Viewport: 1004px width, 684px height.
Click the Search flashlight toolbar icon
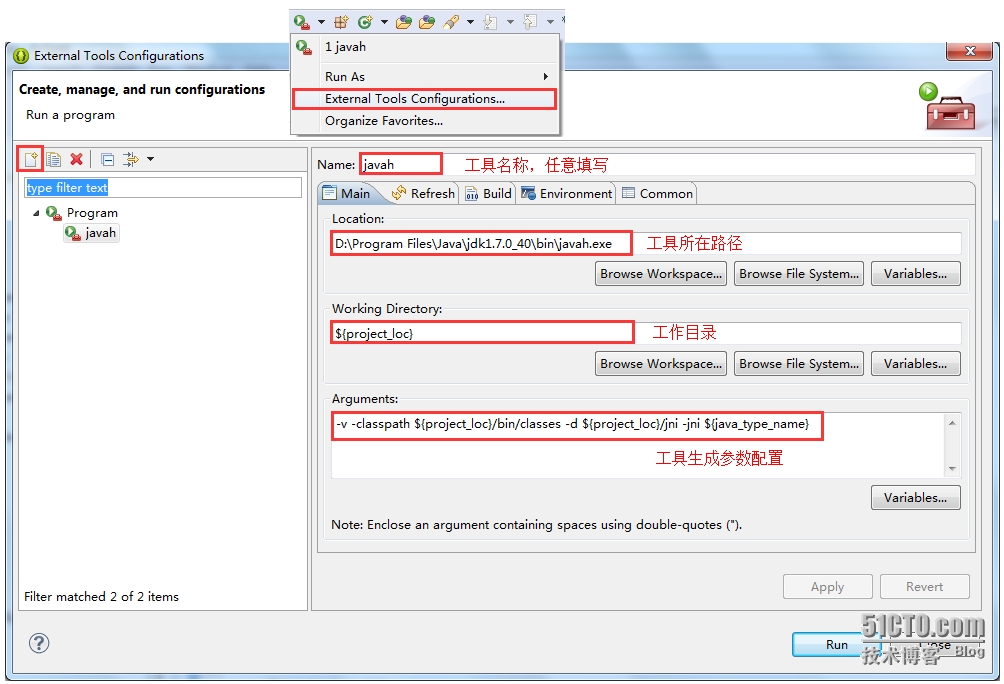(x=451, y=22)
